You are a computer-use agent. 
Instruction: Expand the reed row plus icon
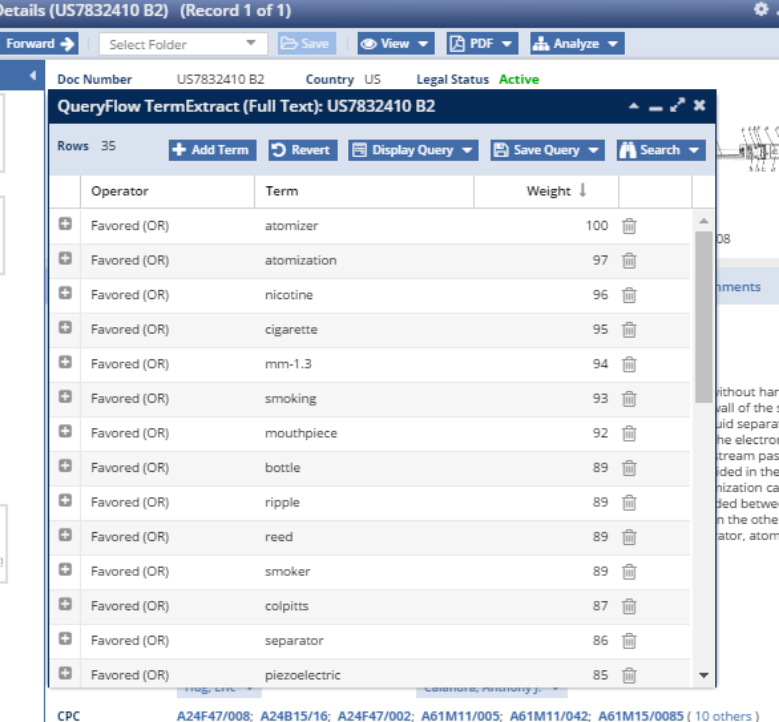(x=65, y=535)
